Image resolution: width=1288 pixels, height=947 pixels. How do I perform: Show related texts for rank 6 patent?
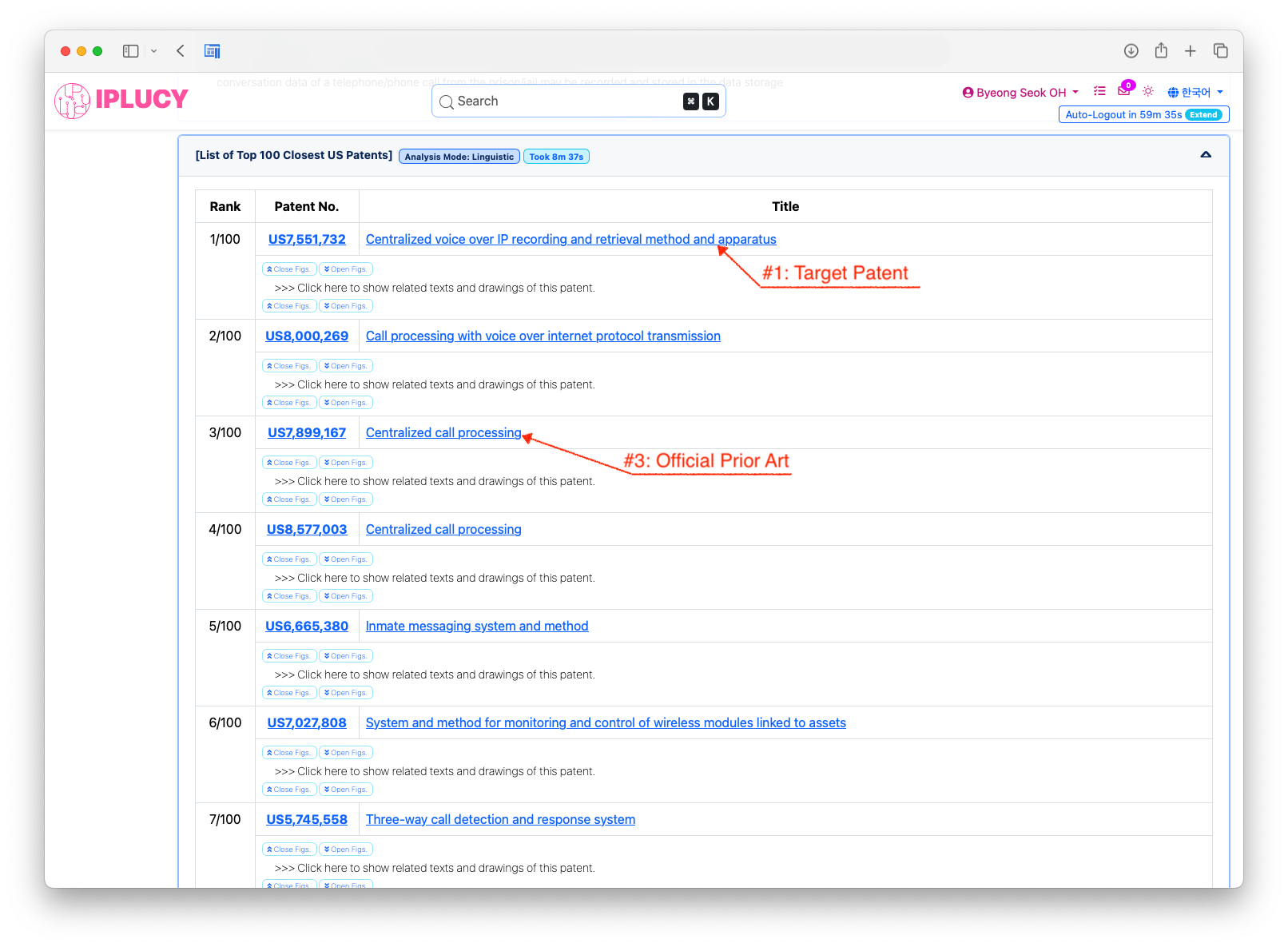[x=435, y=771]
